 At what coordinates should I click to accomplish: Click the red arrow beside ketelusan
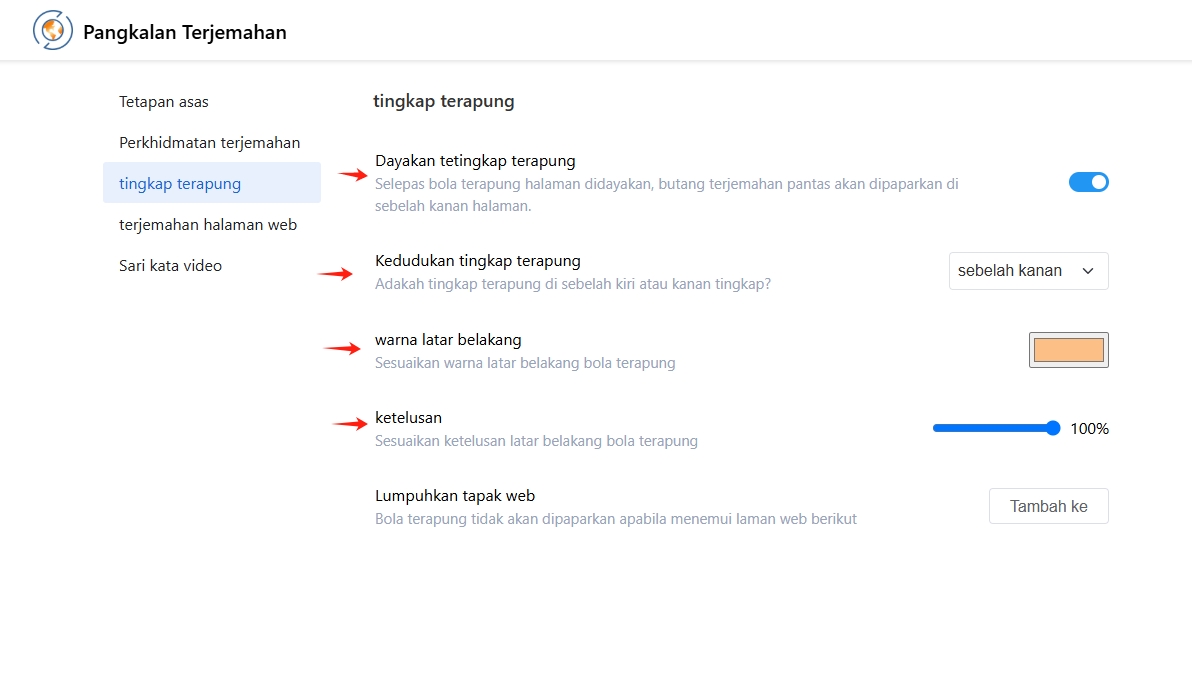[350, 424]
